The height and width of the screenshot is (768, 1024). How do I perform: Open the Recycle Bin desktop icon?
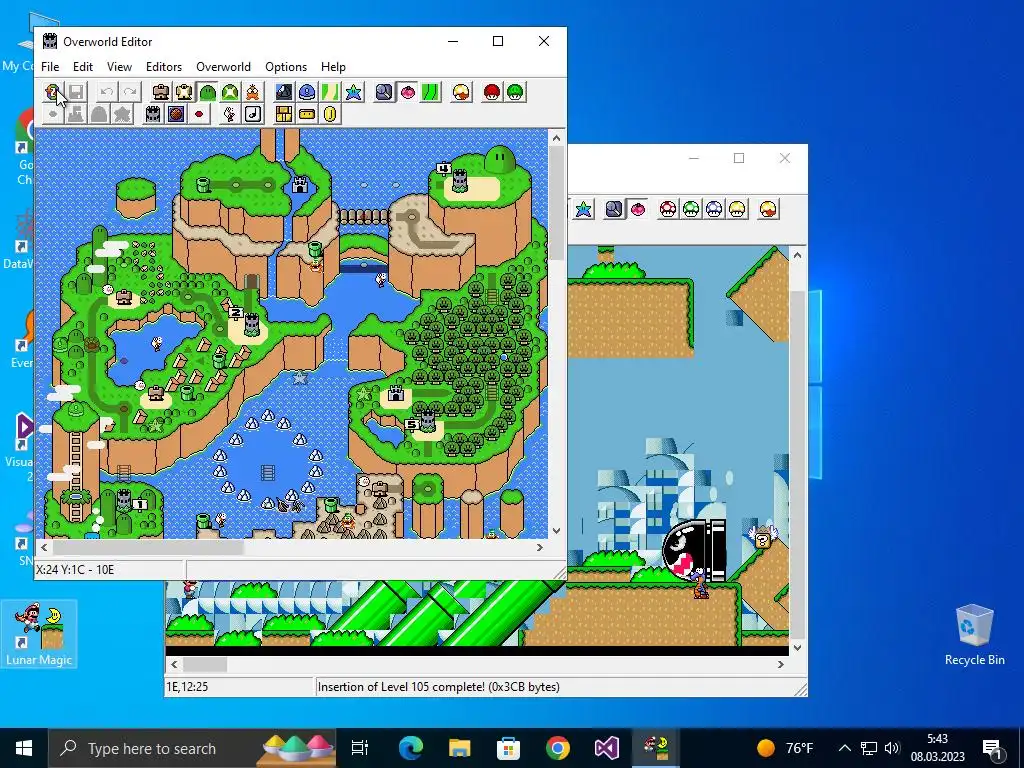pos(974,635)
